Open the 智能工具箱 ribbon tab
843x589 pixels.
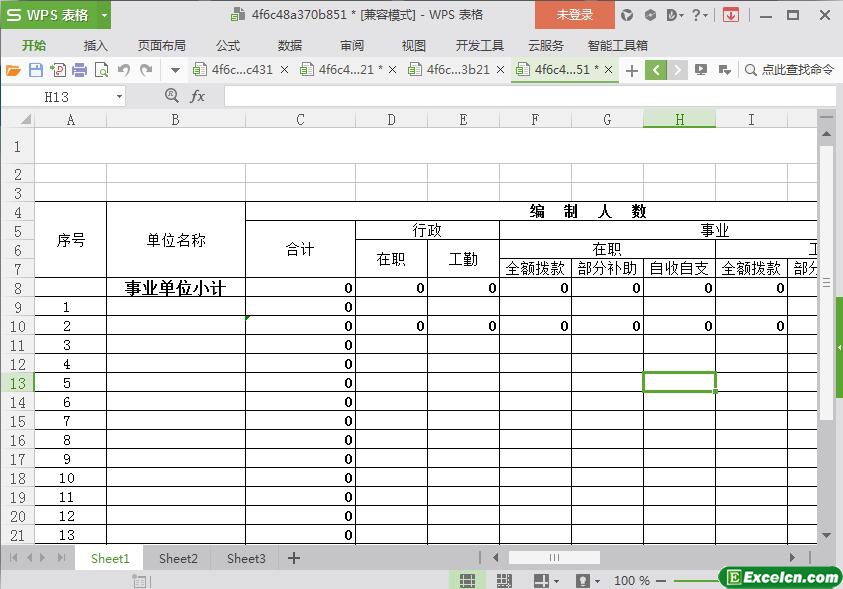pyautogui.click(x=618, y=46)
